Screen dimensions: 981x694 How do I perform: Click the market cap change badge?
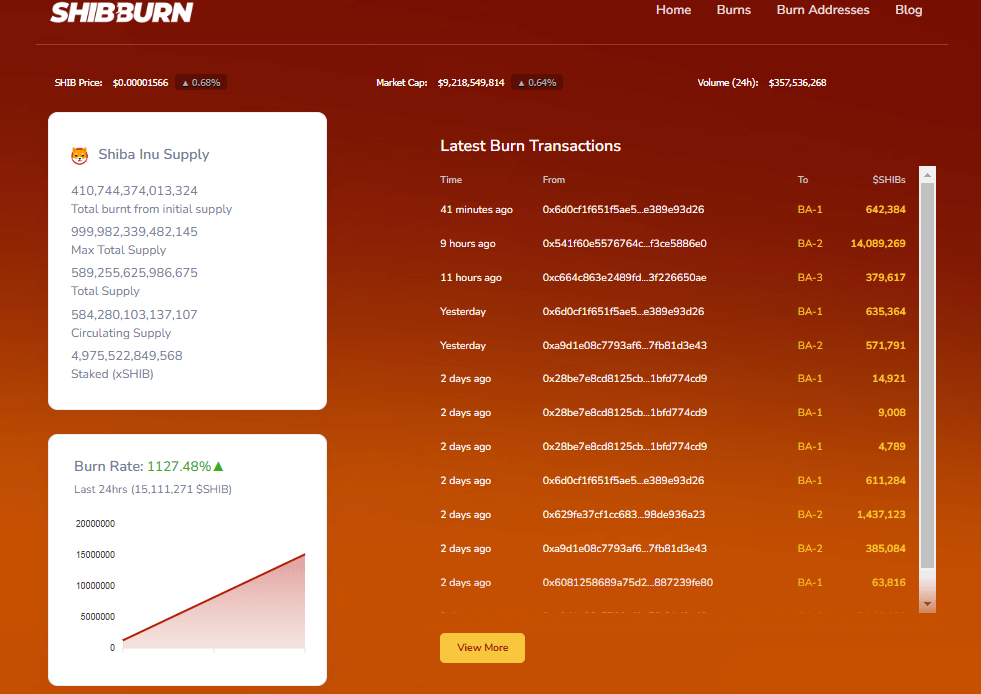click(537, 83)
